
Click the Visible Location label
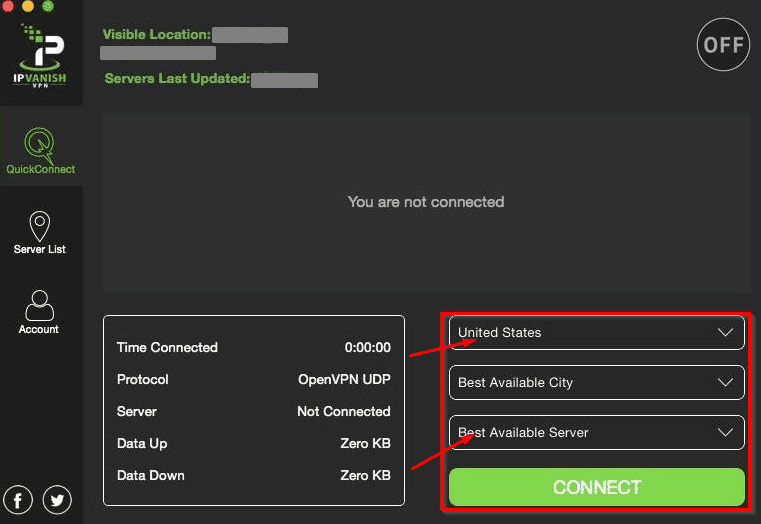[x=156, y=35]
